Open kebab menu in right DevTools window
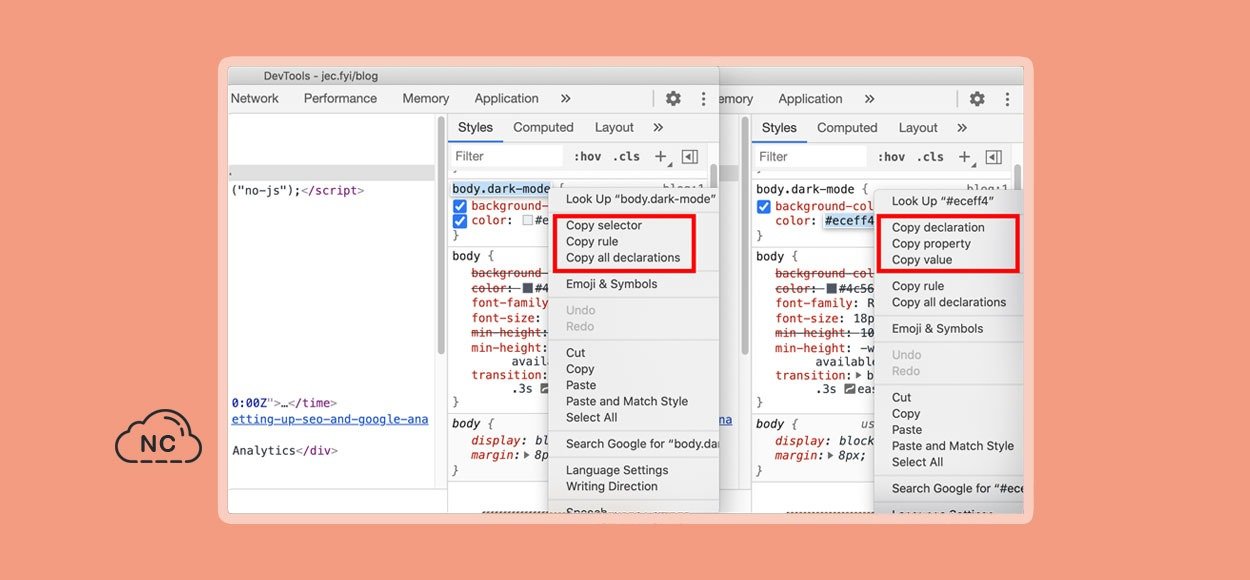 tap(1007, 98)
